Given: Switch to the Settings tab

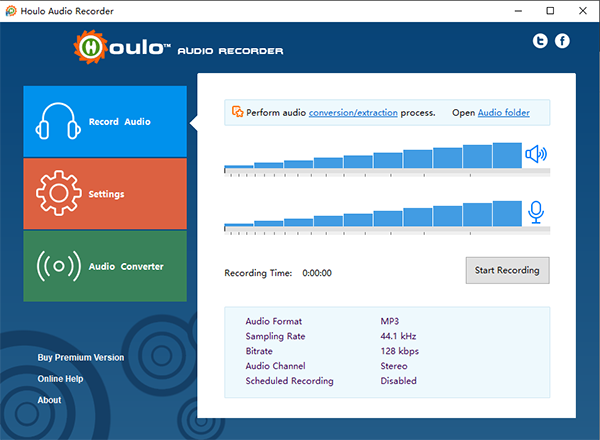Looking at the screenshot, I should (x=105, y=194).
